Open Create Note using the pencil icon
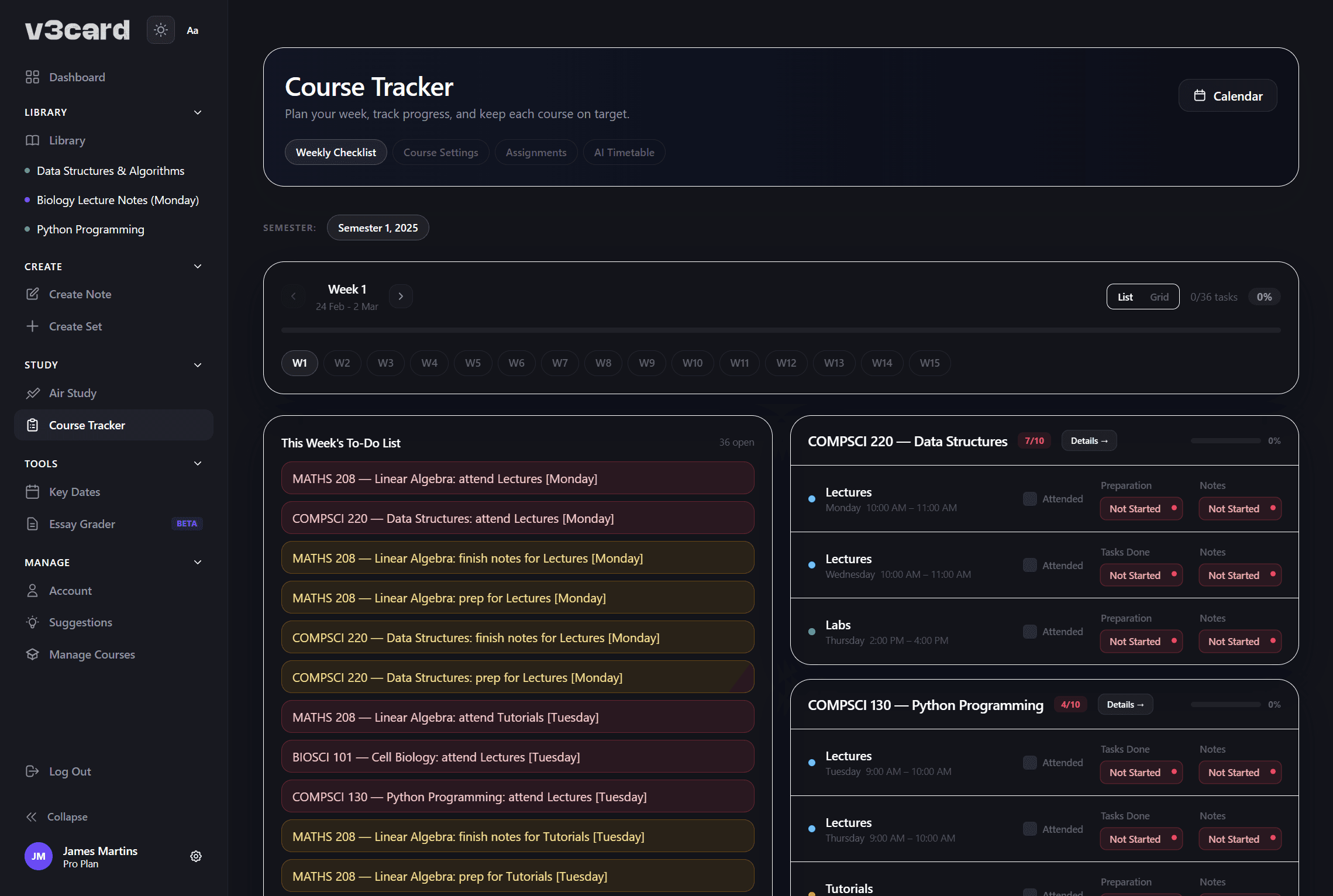 (x=33, y=294)
